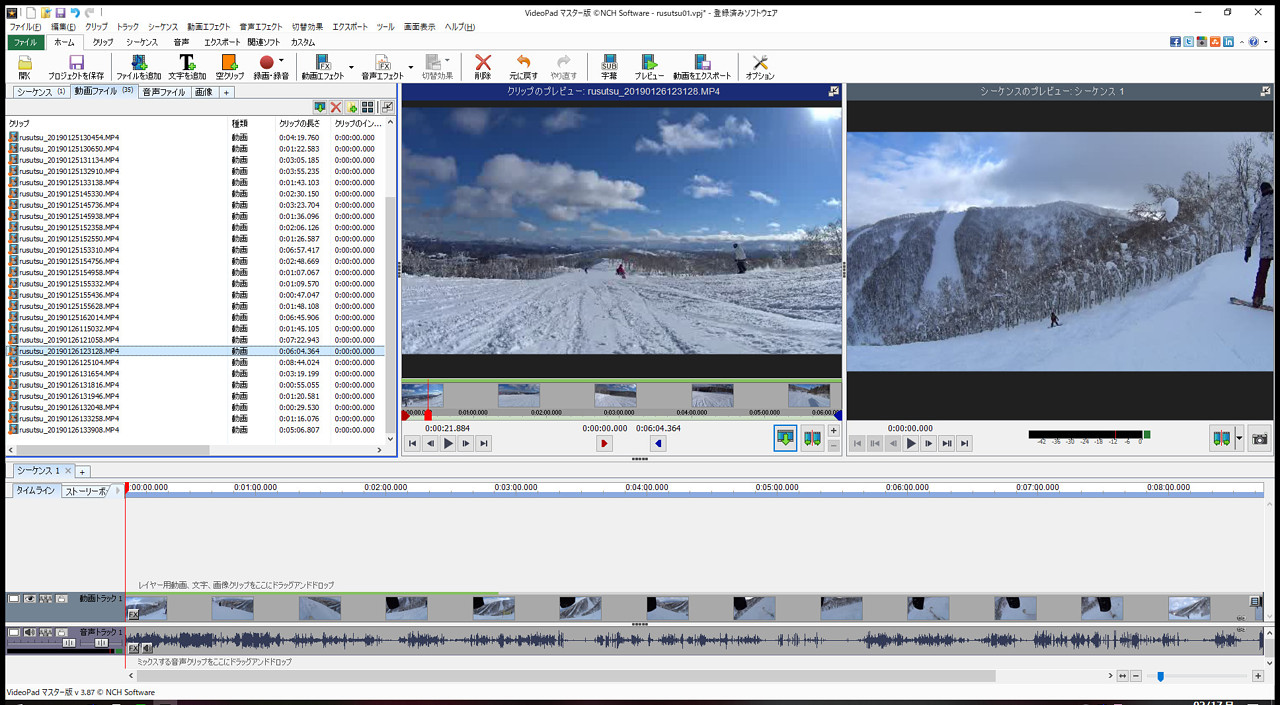Expand the Record (録画・録音) dropdown arrow
The width and height of the screenshot is (1280, 705).
coord(281,62)
